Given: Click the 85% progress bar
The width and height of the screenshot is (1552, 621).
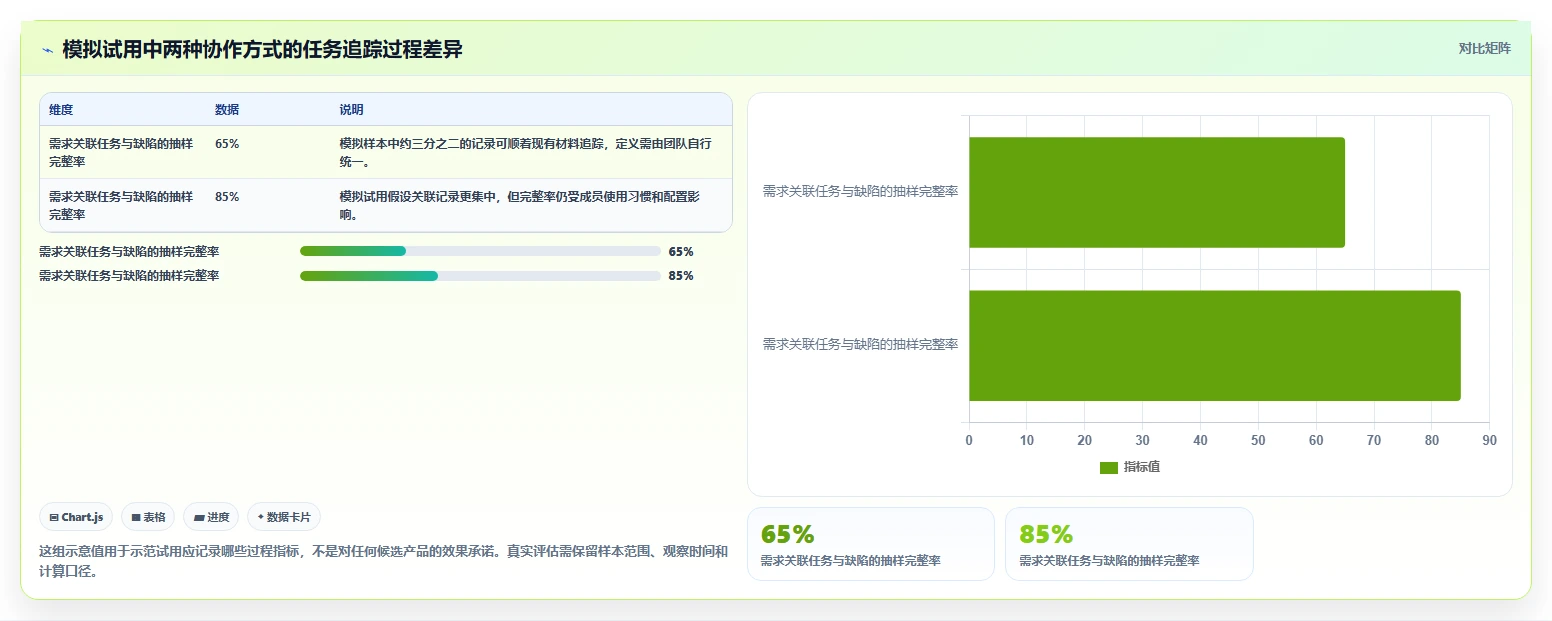Looking at the screenshot, I should 480,276.
